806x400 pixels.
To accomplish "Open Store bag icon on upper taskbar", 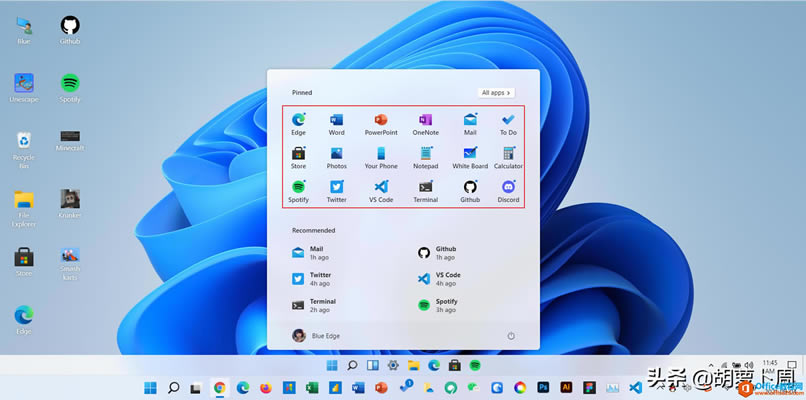I will [454, 365].
